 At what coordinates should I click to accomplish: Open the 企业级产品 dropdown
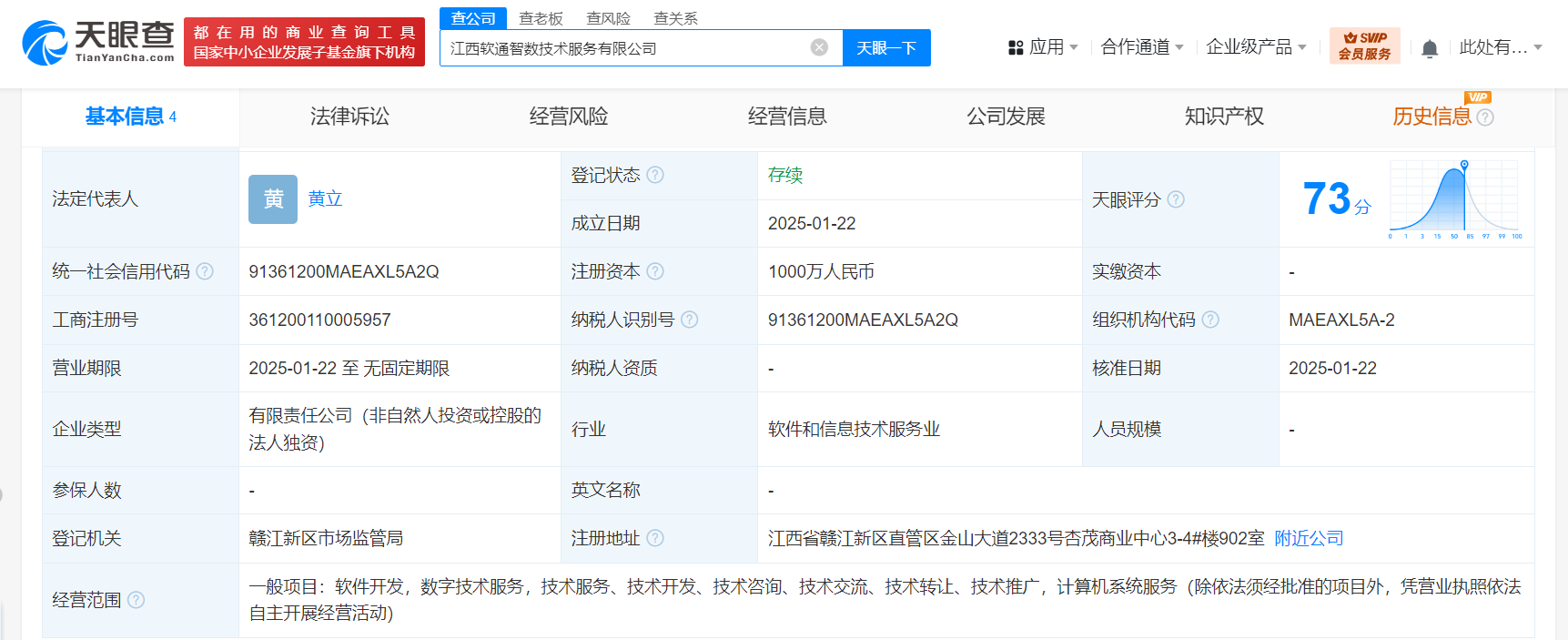[x=1256, y=47]
